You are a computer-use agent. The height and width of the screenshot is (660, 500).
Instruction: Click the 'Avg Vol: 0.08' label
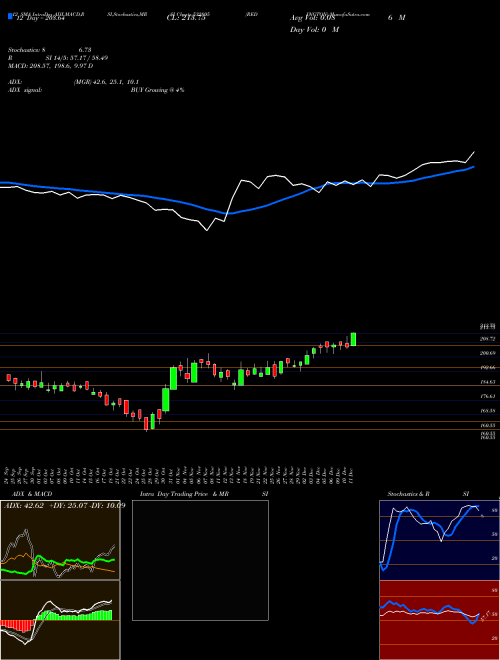pos(312,18)
